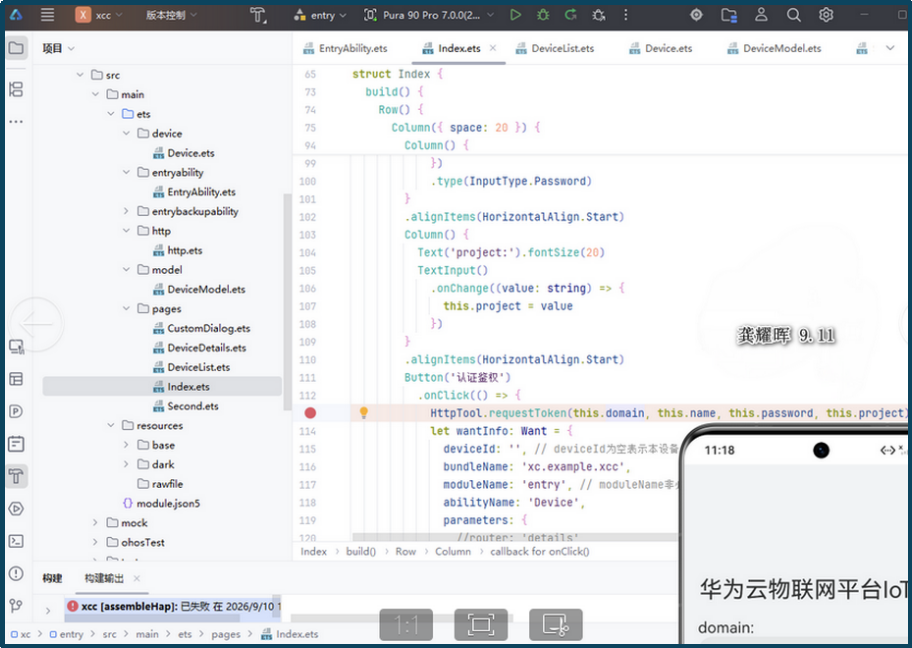Image resolution: width=912 pixels, height=648 pixels.
Task: Close the 构建输出 tab
Action: point(137,578)
